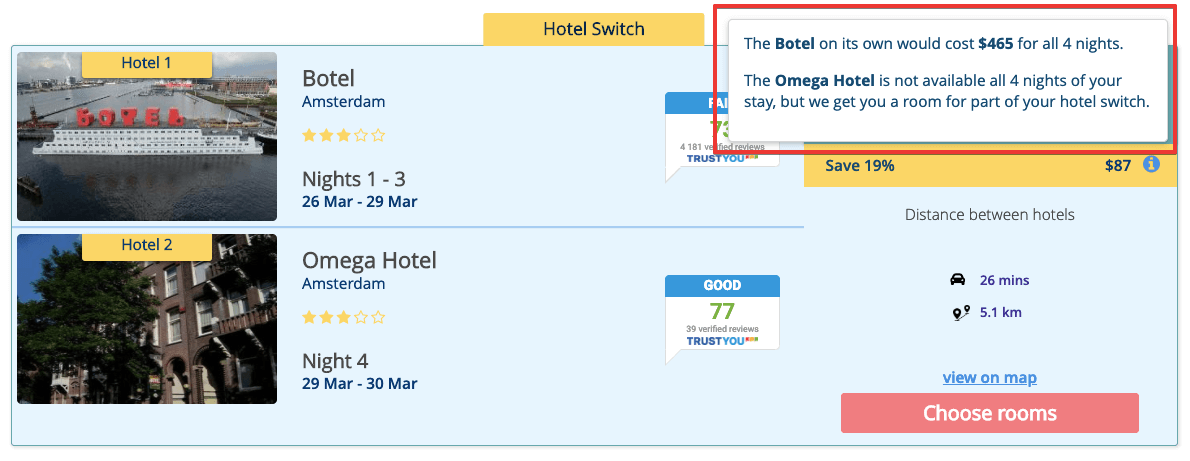Open the view on map link
Screen dimensions: 1190x461
[x=989, y=378]
